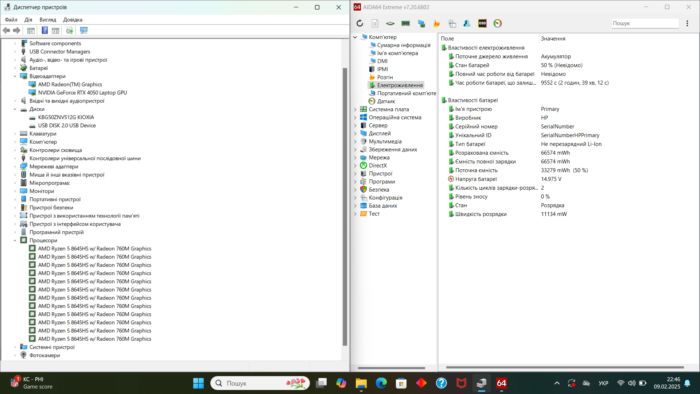Open the Вигляд menu in Device Manager
The image size is (700, 394).
47,20
